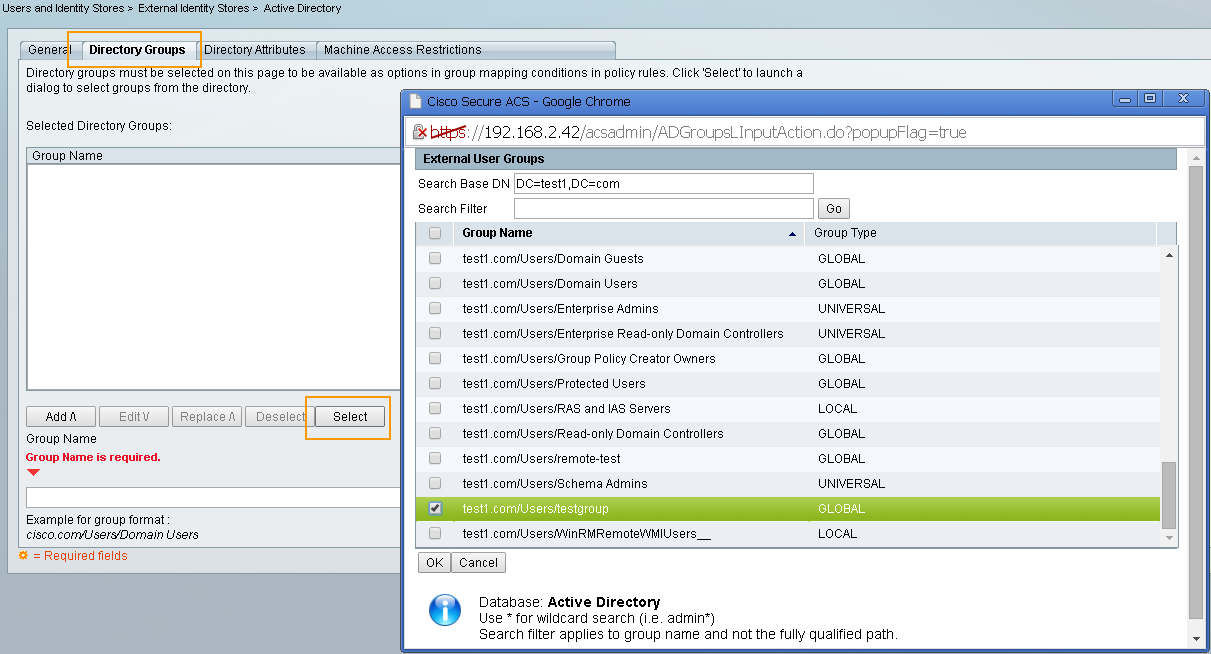
Task: Click the Group Name sort arrow indicator
Action: click(793, 234)
